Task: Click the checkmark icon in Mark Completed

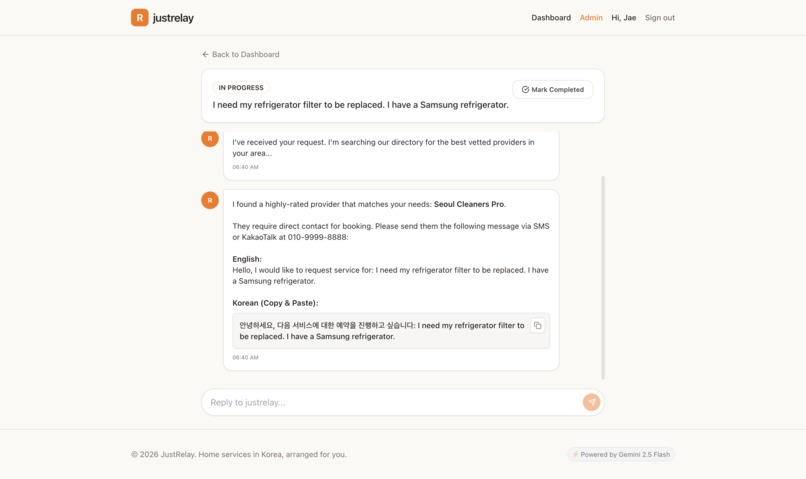Action: (x=525, y=89)
